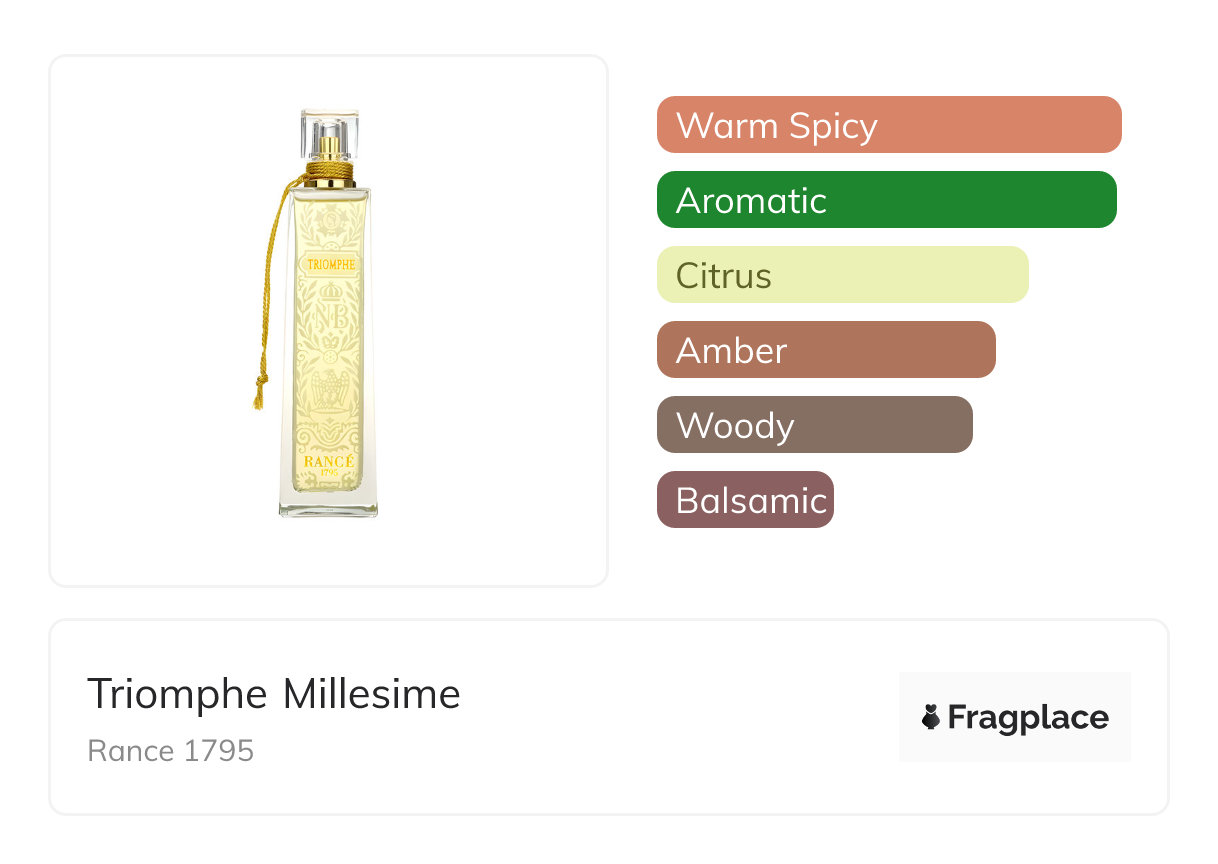The image size is (1218, 864).
Task: Click the NB monogram on the bottle
Action: (329, 316)
